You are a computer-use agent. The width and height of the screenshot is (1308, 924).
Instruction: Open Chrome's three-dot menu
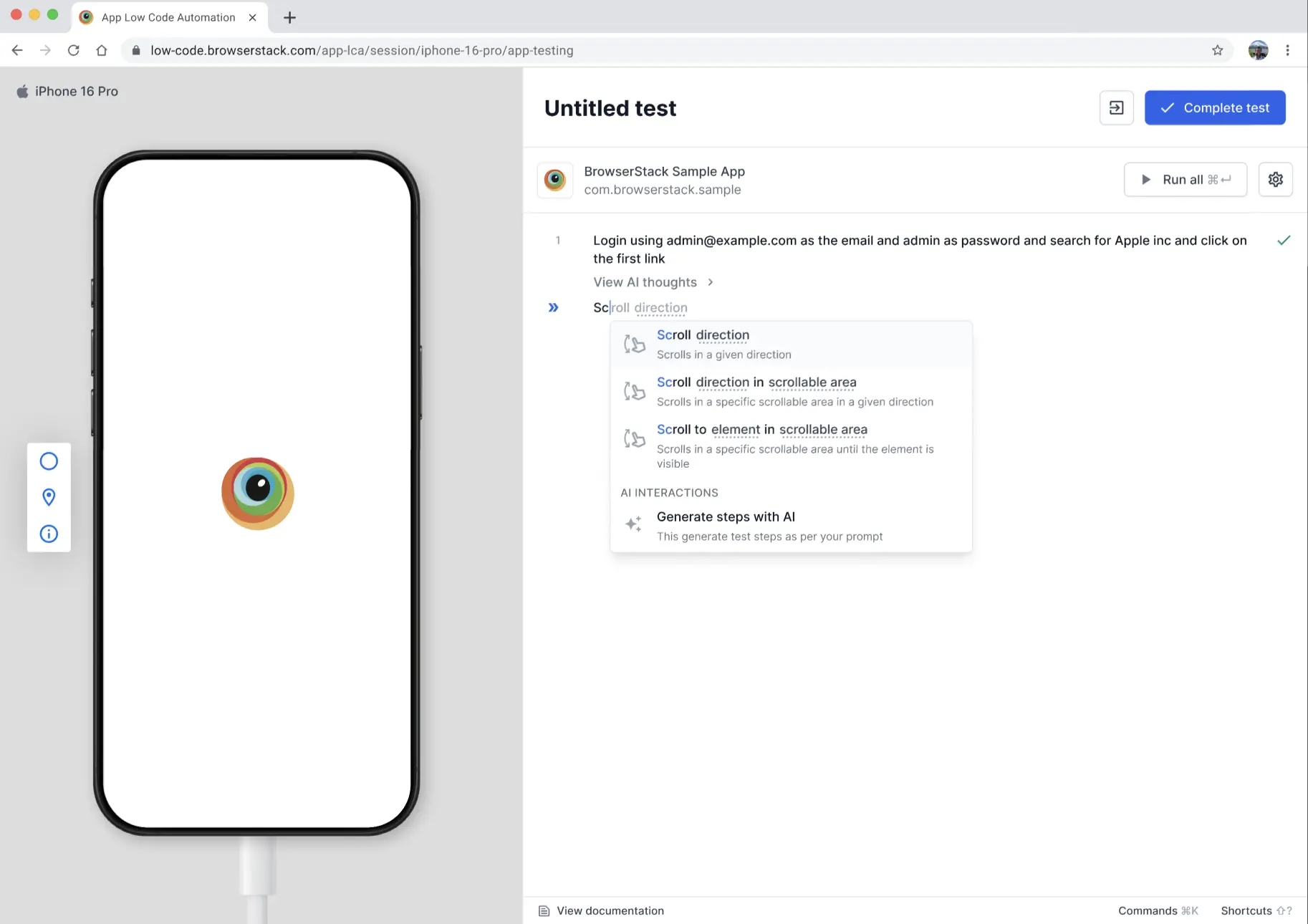[1288, 50]
